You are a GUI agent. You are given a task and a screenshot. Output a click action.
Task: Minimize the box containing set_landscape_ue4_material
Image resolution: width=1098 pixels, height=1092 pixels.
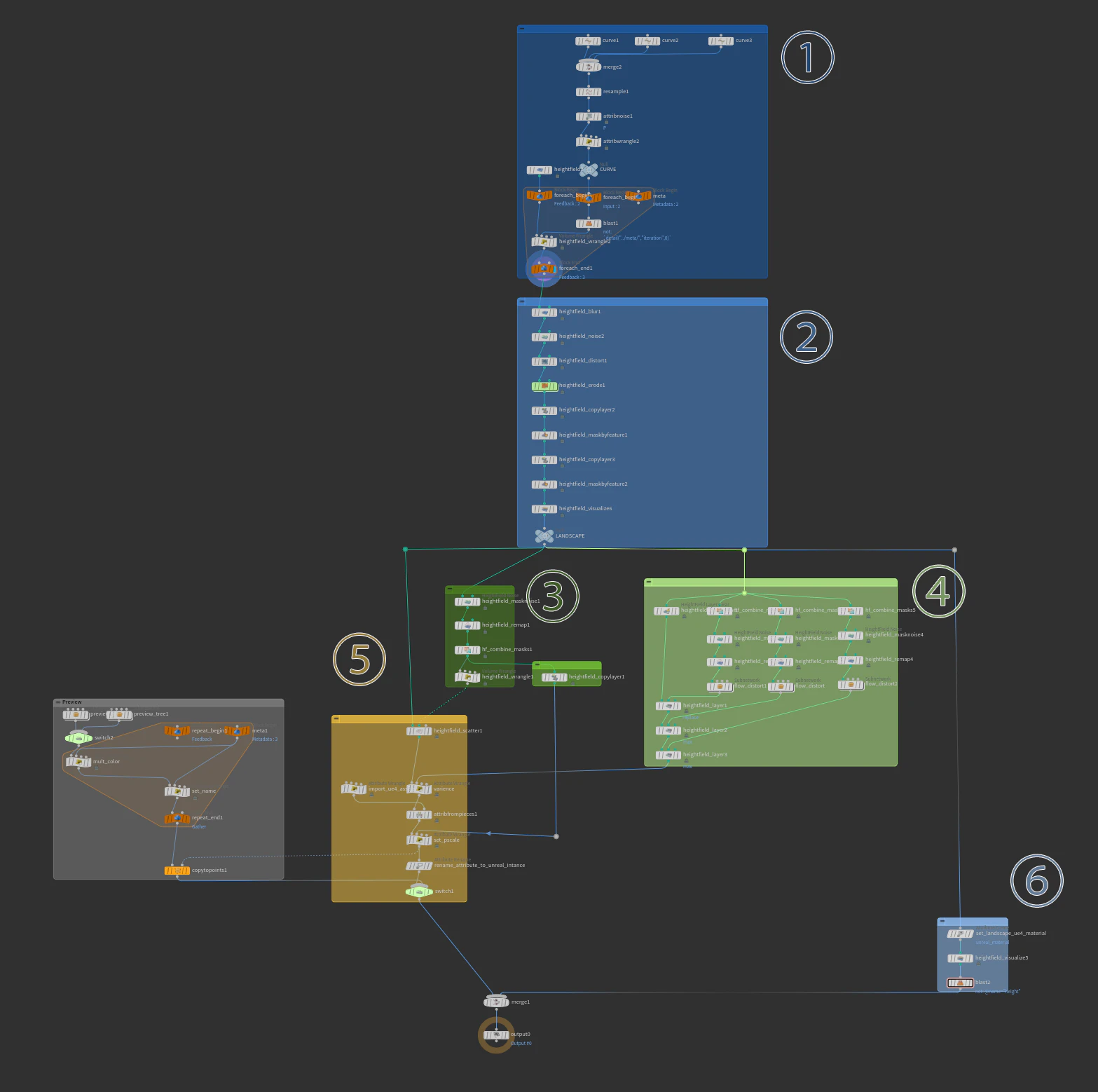coord(942,922)
